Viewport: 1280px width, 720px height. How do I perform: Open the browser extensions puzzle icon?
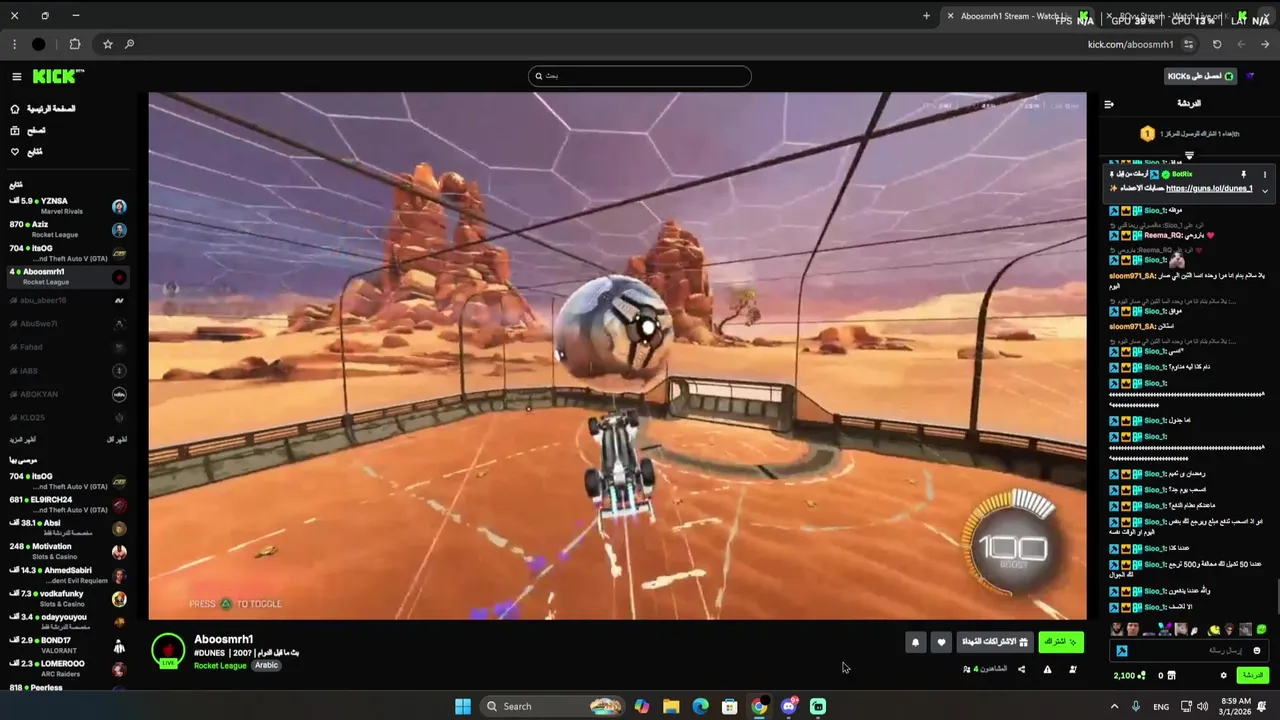(x=75, y=44)
